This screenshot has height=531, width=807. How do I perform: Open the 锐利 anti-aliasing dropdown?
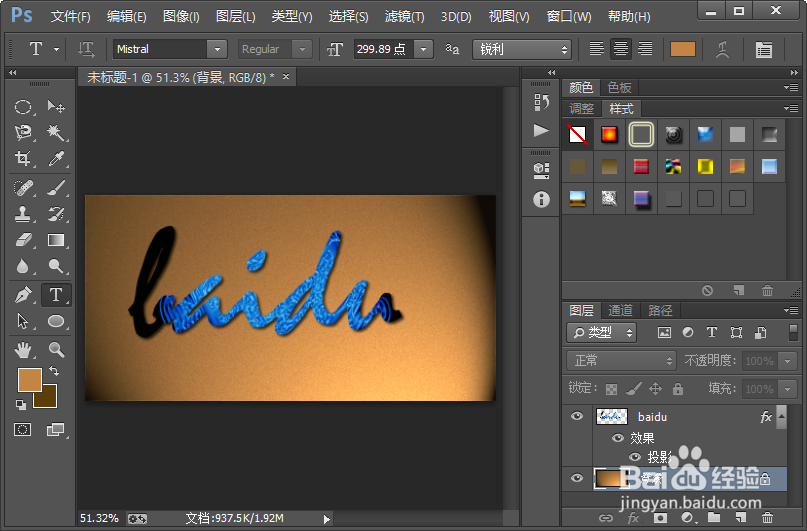[522, 49]
